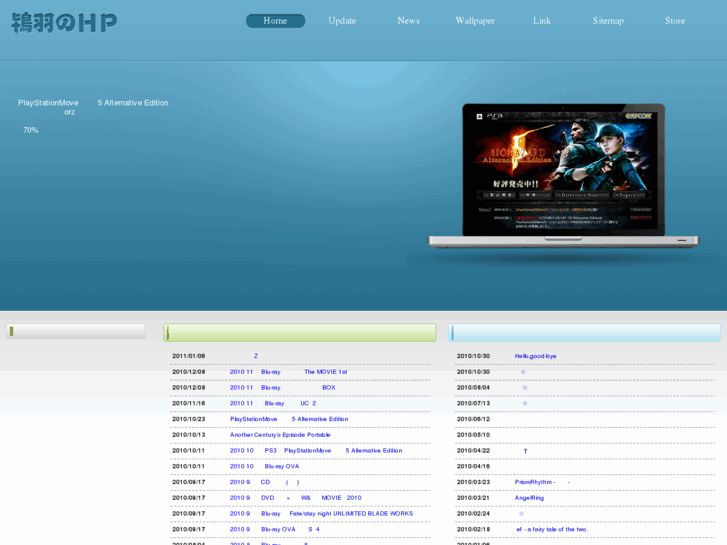Open Another Century's Episode Portable link
This screenshot has height=545, width=727.
point(280,435)
